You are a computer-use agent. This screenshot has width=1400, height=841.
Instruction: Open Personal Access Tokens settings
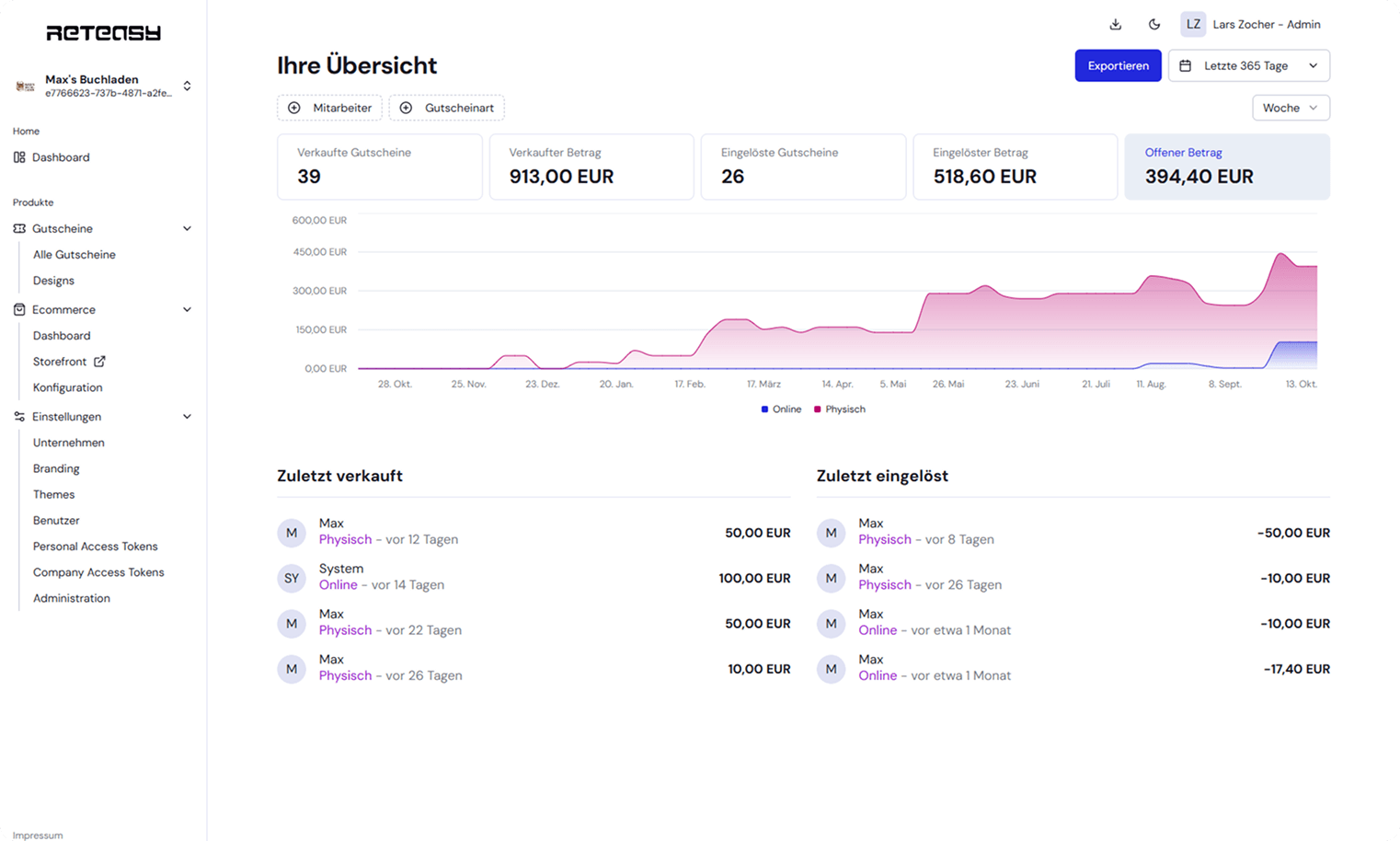point(95,546)
